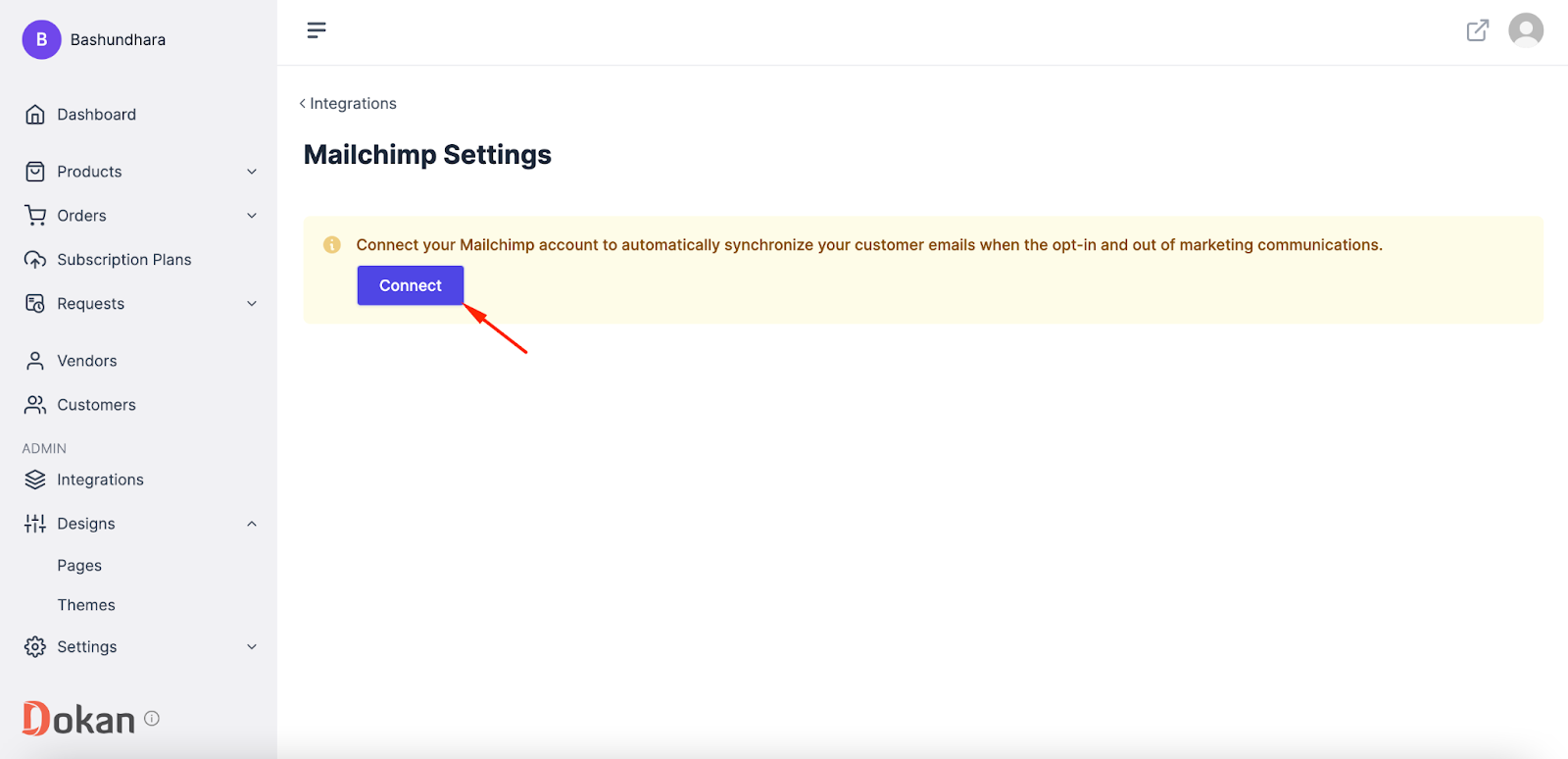1568x759 pixels.
Task: Open Pages under Designs
Action: pos(79,566)
